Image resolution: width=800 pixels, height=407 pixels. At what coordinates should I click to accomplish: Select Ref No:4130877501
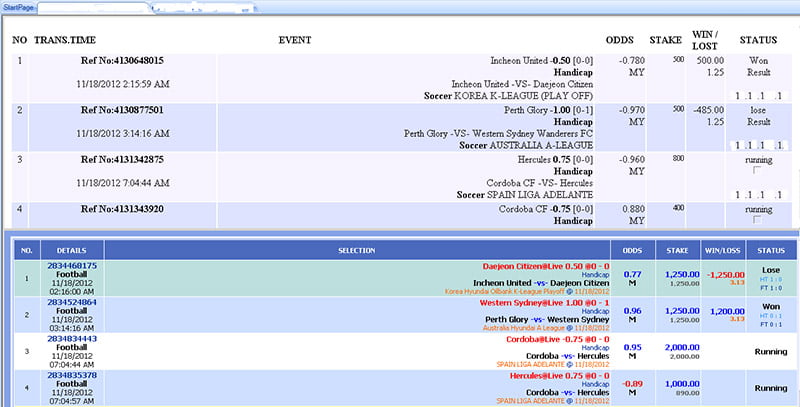[122, 110]
